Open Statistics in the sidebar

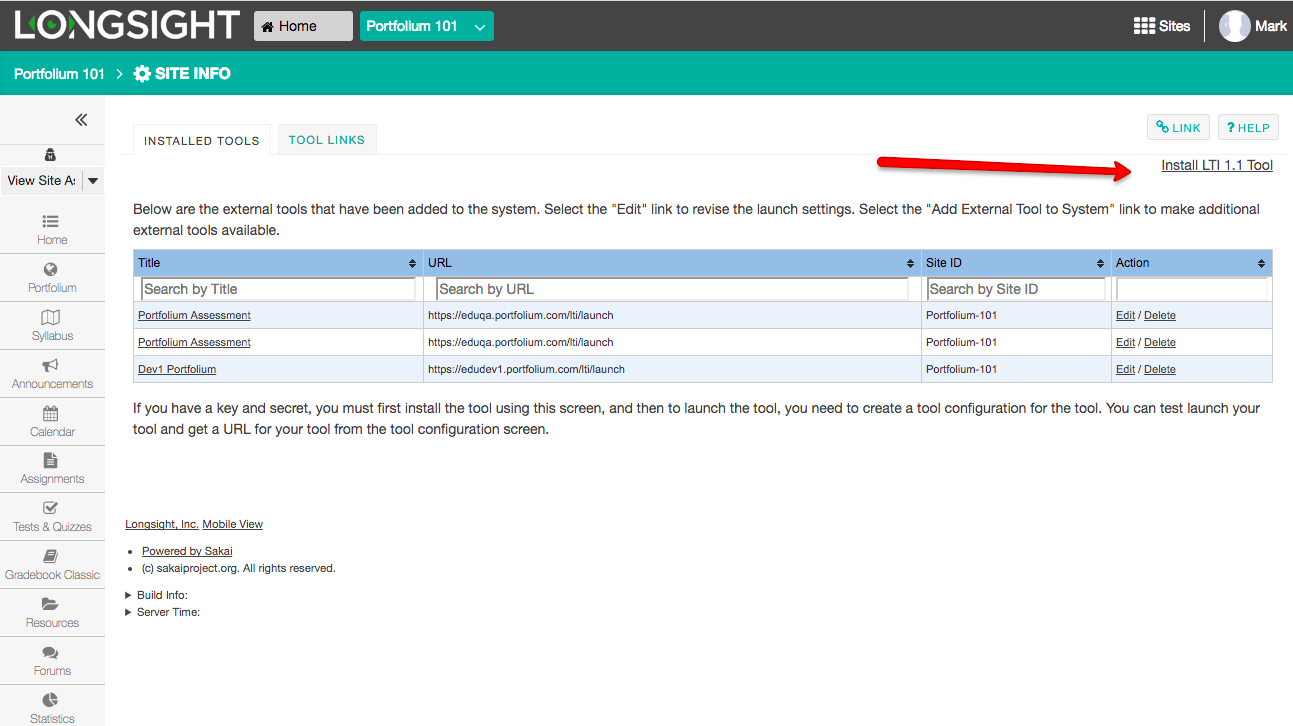click(x=52, y=707)
